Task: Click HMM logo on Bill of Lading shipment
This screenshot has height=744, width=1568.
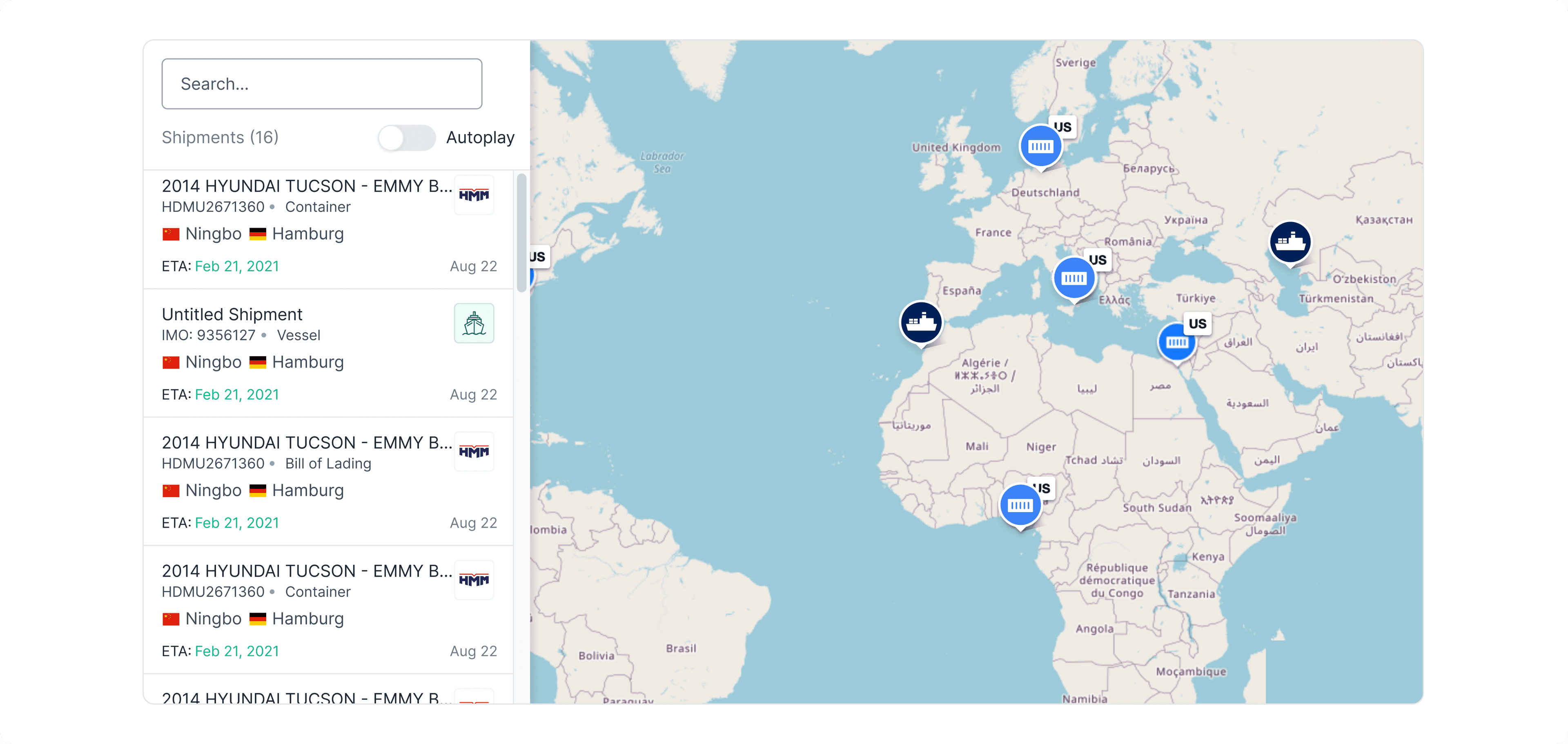Action: [474, 451]
